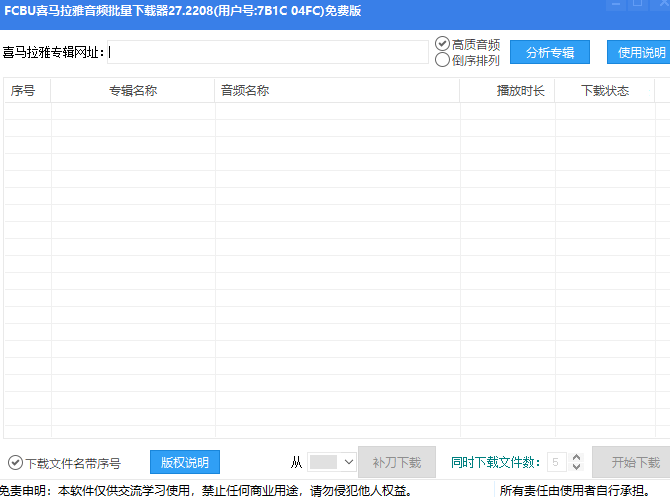Image resolution: width=670 pixels, height=497 pixels.
Task: Click the 补刀下载 button
Action: (397, 462)
